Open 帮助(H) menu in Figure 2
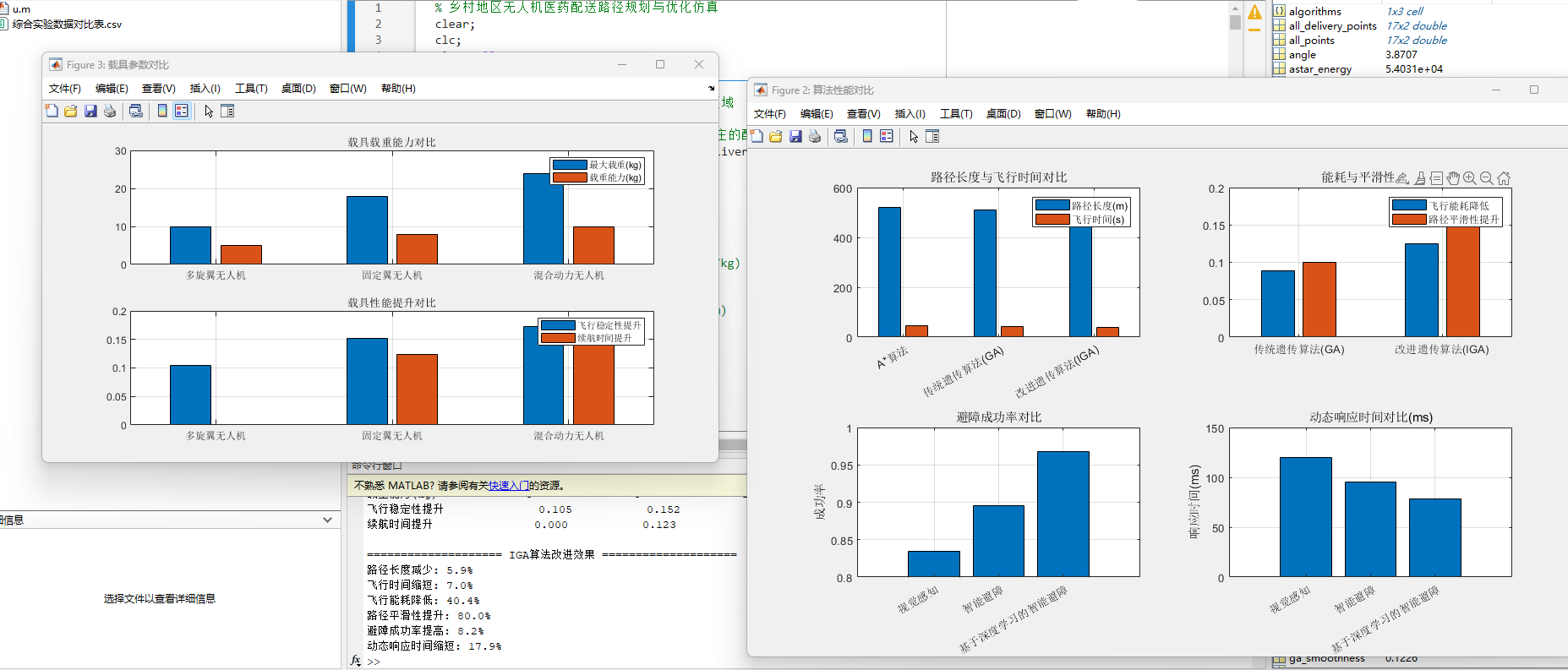Image resolution: width=1568 pixels, height=670 pixels. click(x=1103, y=113)
